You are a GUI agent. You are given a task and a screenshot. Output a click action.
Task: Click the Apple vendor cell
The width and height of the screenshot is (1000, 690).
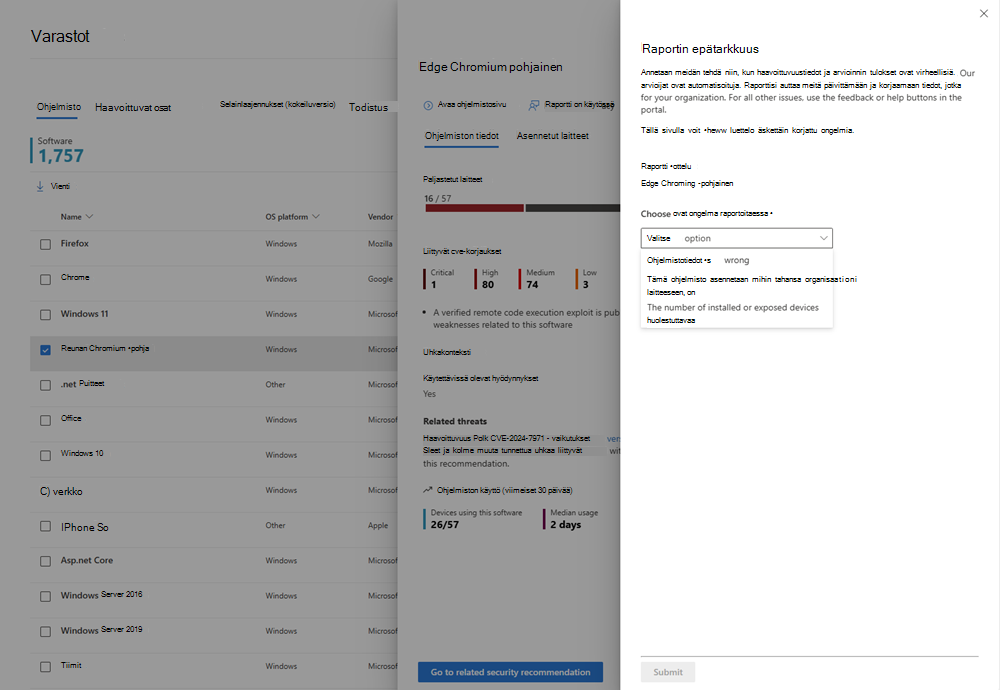point(378,525)
